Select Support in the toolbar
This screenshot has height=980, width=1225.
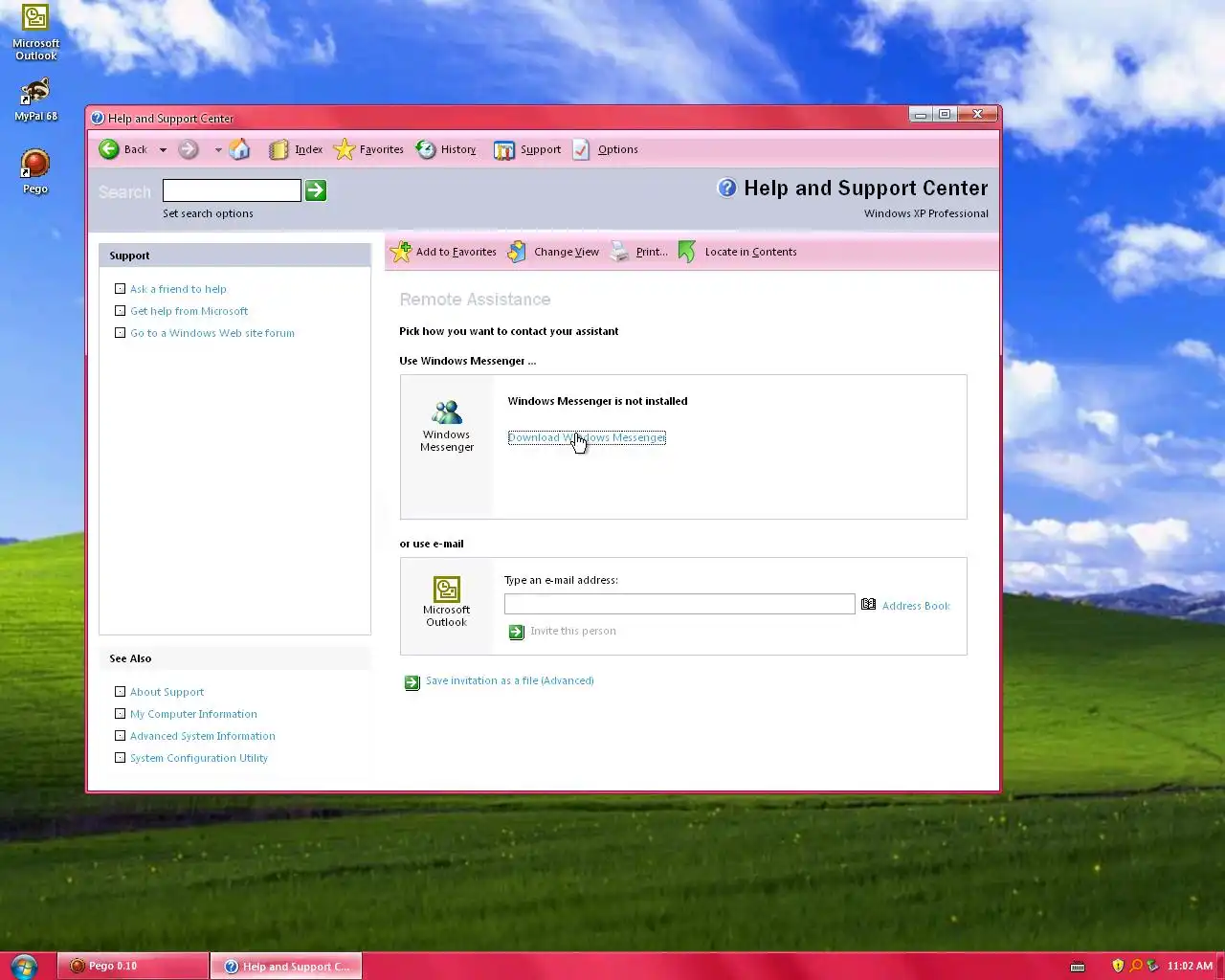tap(527, 149)
